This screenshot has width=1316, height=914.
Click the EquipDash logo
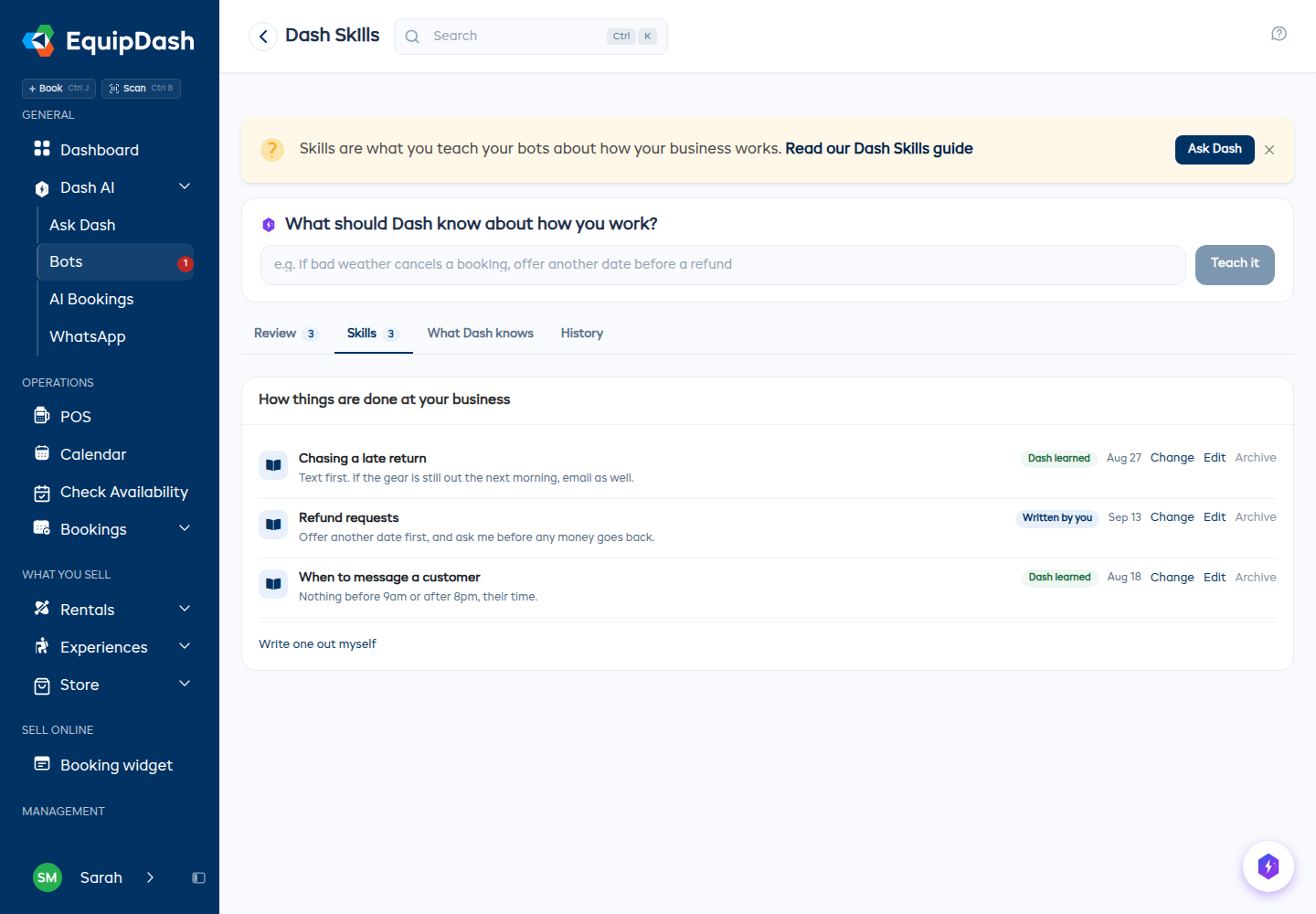108,40
